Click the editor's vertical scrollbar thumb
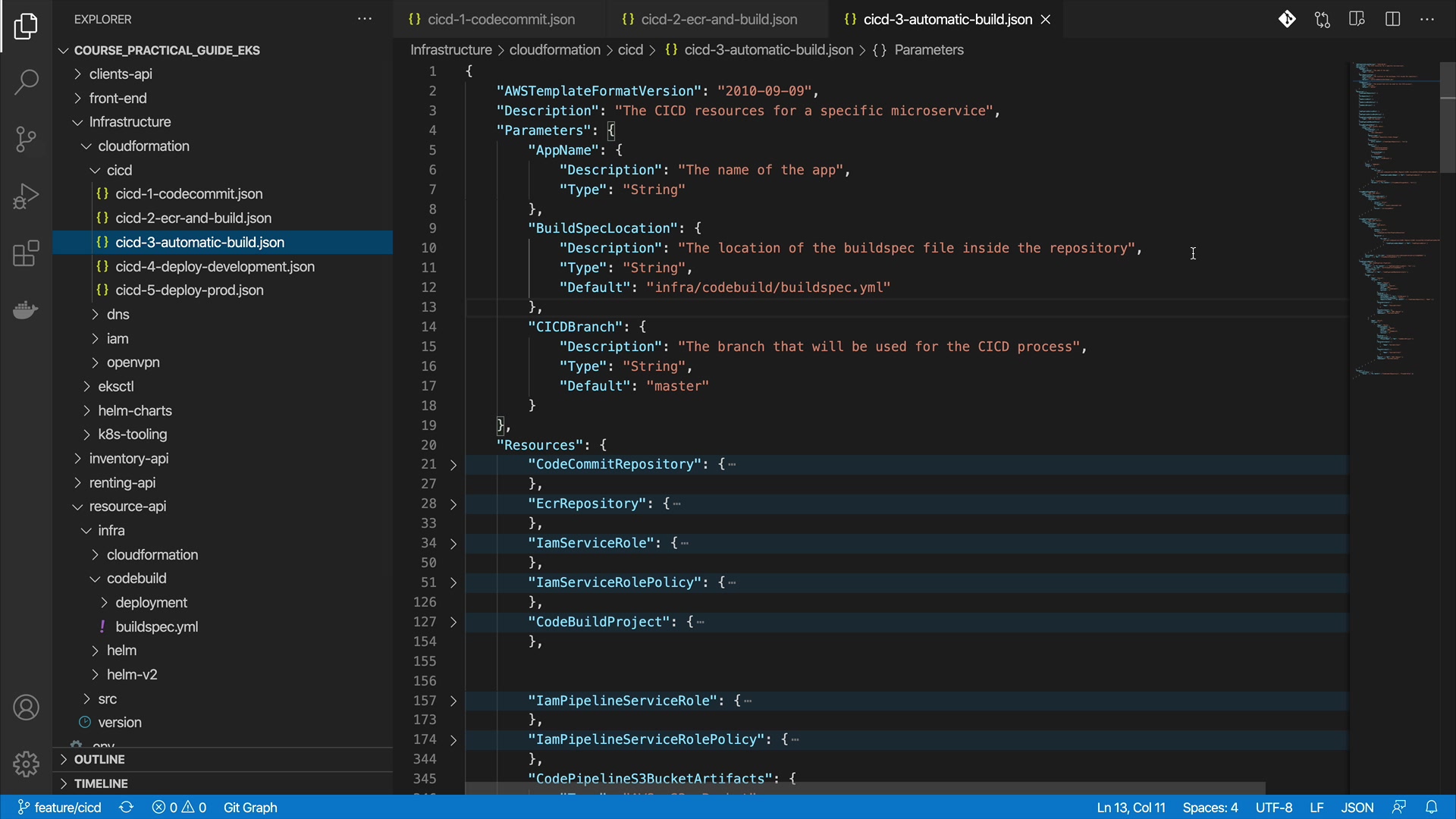The width and height of the screenshot is (1456, 819). 1448,118
